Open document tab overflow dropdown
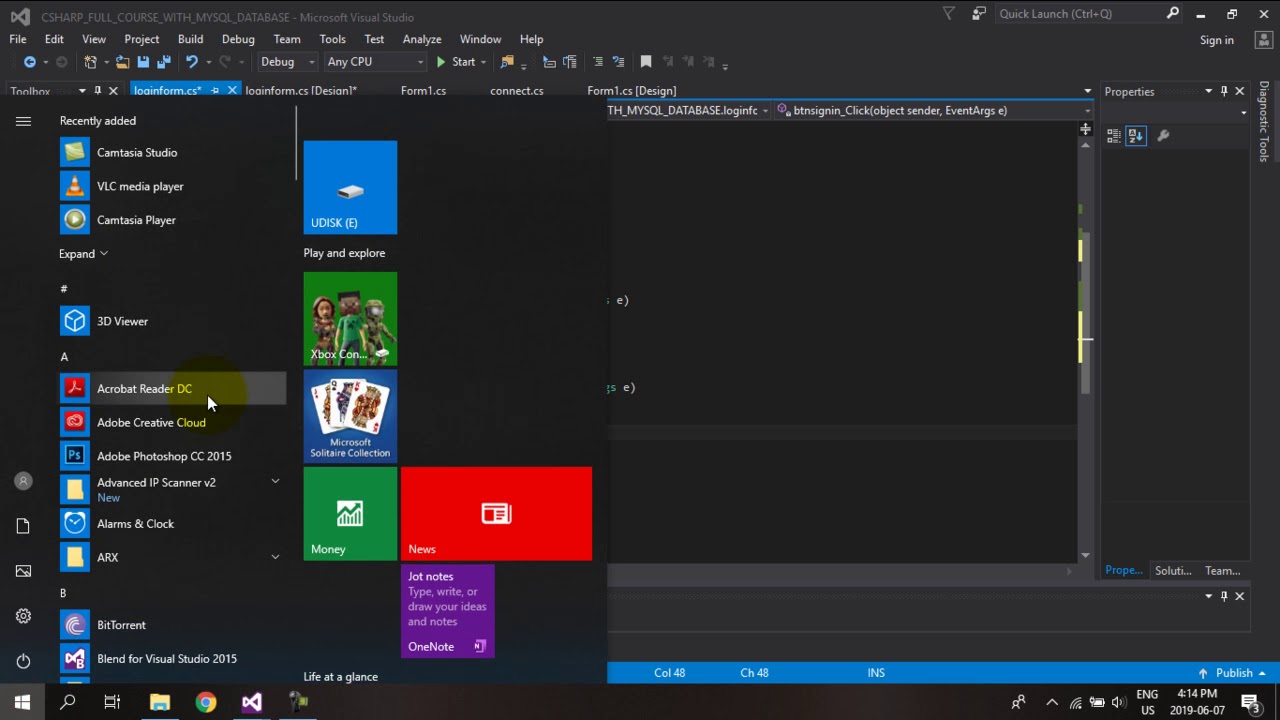 (x=1087, y=91)
